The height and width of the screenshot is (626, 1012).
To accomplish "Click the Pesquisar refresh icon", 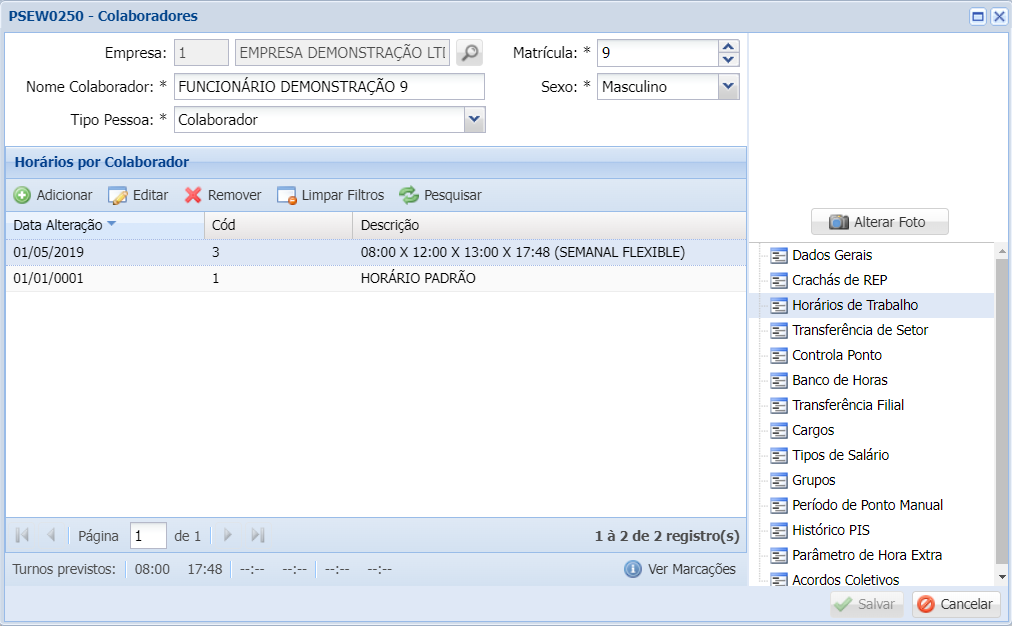I will (x=408, y=195).
